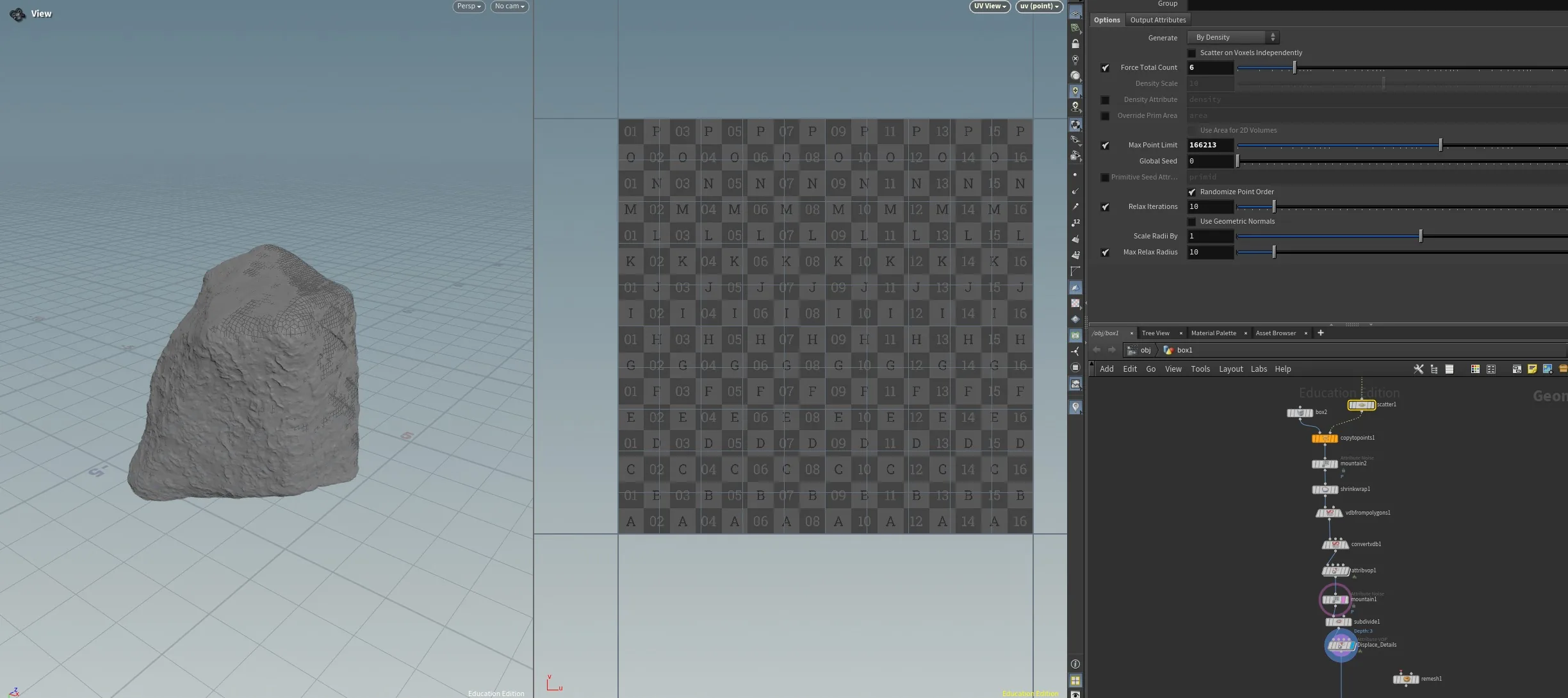
Task: Click the disable lighting bulb icon
Action: (1075, 60)
